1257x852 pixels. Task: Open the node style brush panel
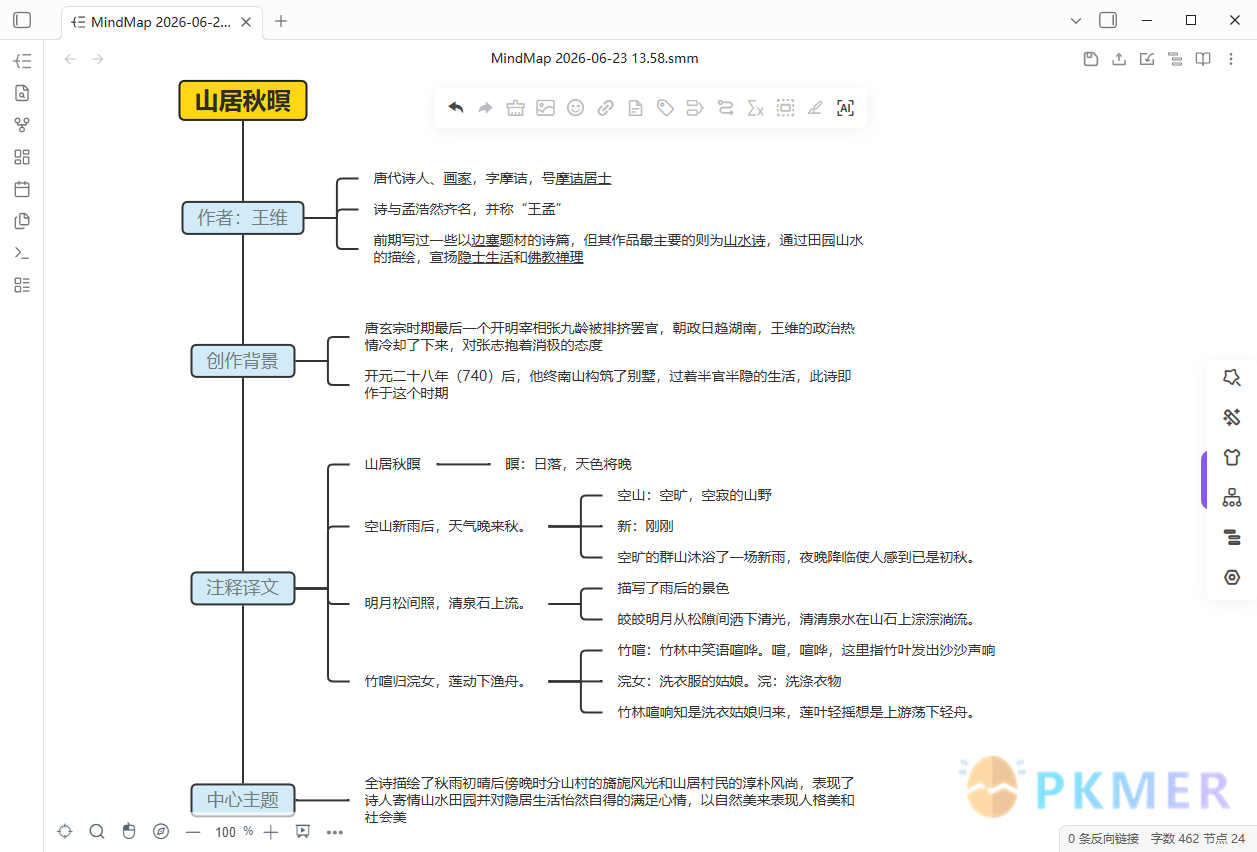click(x=1232, y=417)
